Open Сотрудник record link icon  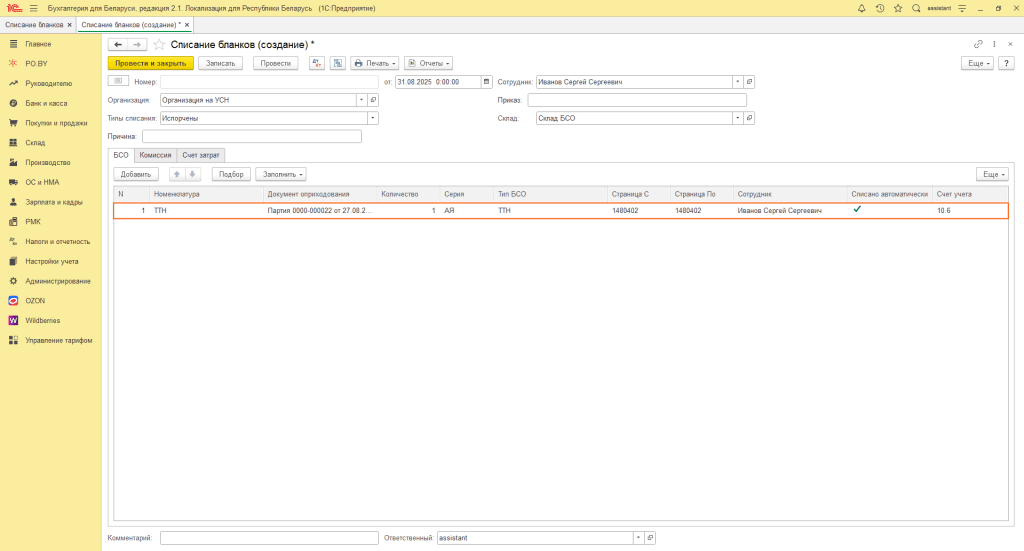[x=749, y=82]
